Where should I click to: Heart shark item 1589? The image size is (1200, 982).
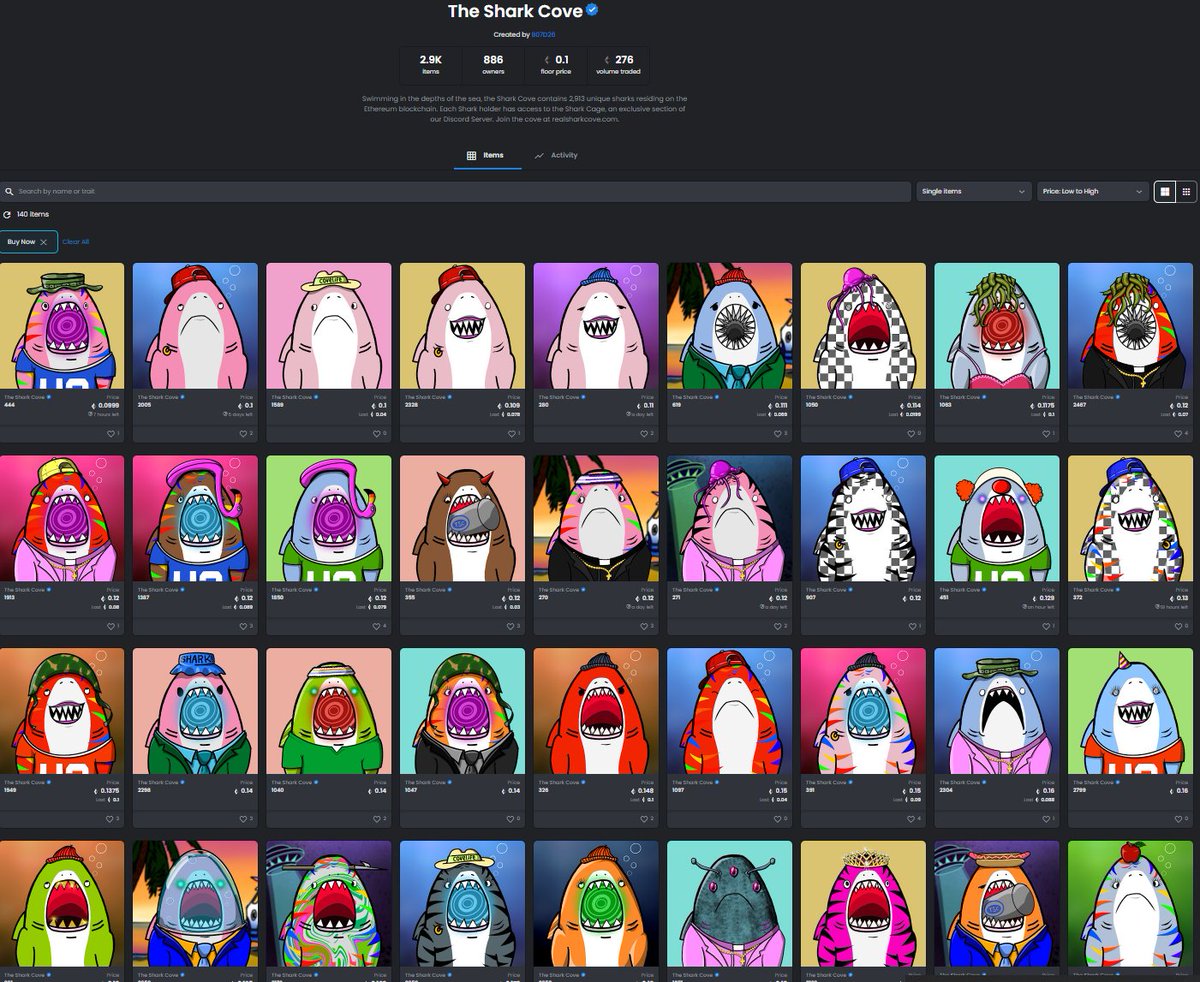375,433
